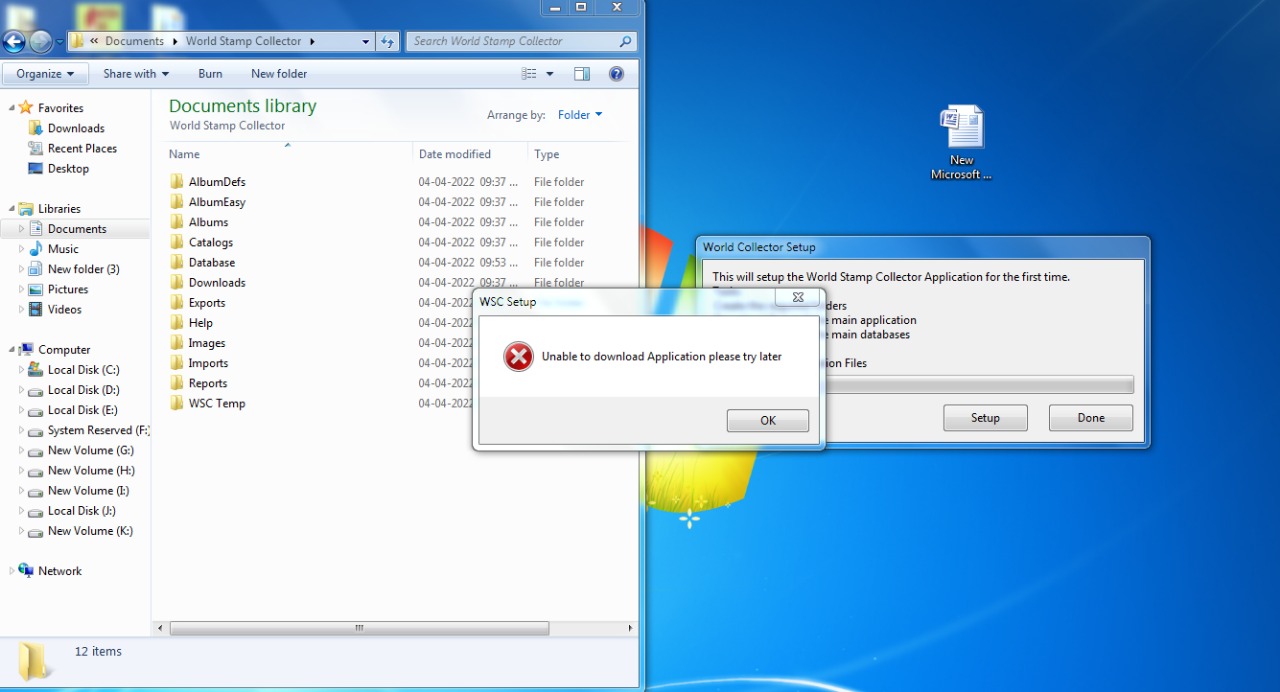Sort by Date modified column header
Viewport: 1280px width, 692px height.
pos(470,154)
